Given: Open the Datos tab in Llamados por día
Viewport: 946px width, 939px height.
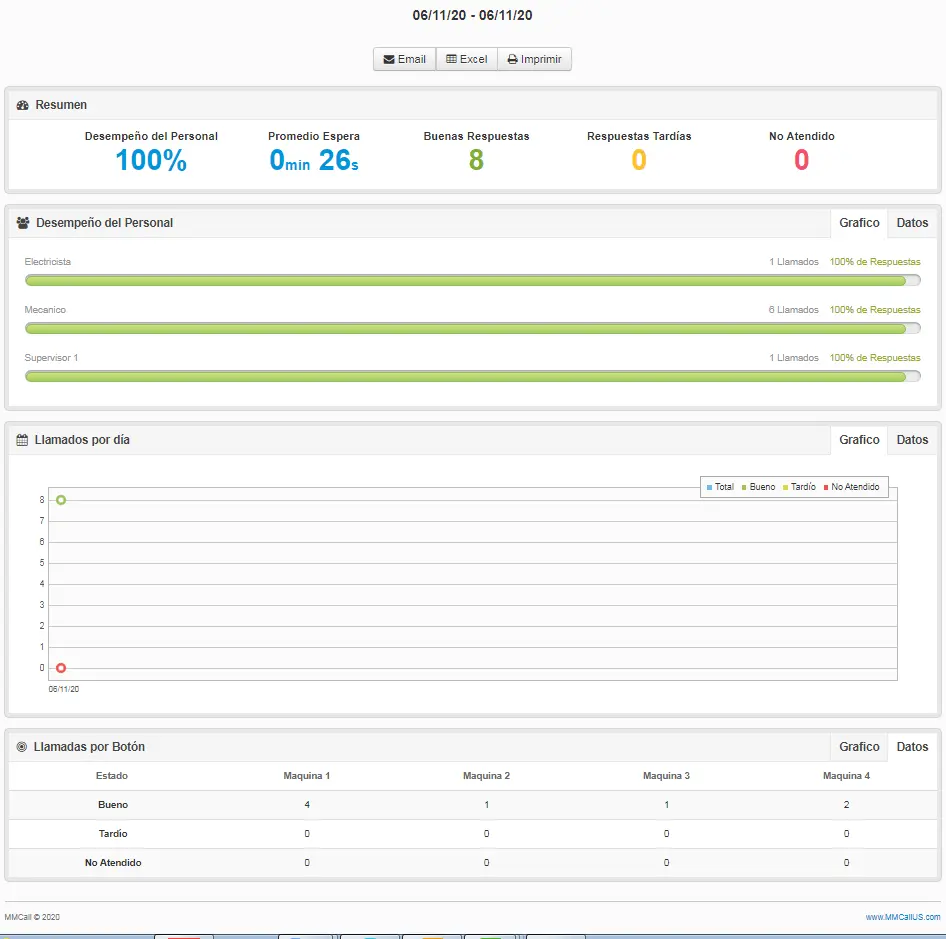Looking at the screenshot, I should (x=912, y=440).
